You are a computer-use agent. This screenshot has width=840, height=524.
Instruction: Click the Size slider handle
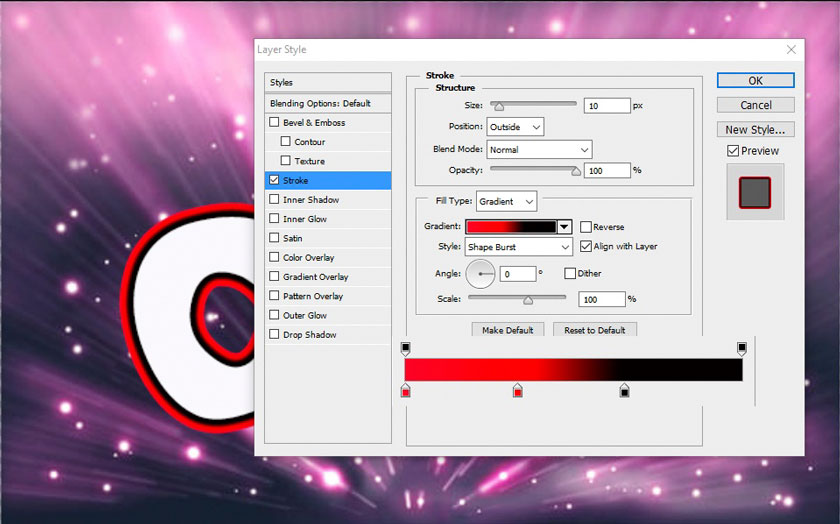coord(499,106)
